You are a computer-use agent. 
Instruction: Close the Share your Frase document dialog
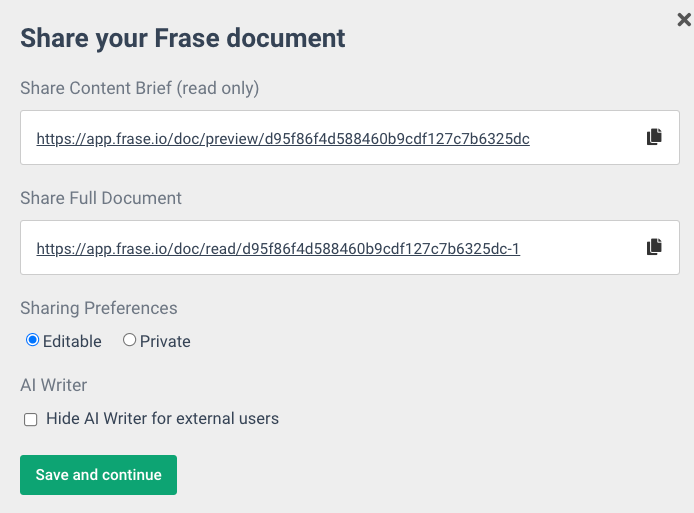(684, 19)
